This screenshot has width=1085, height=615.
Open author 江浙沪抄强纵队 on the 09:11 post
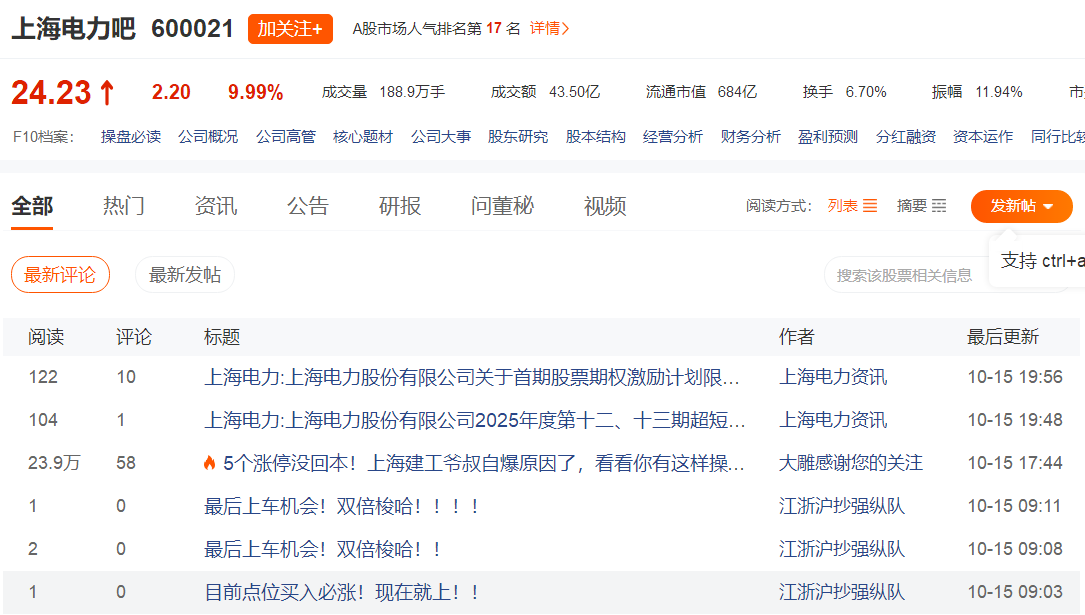tap(842, 506)
